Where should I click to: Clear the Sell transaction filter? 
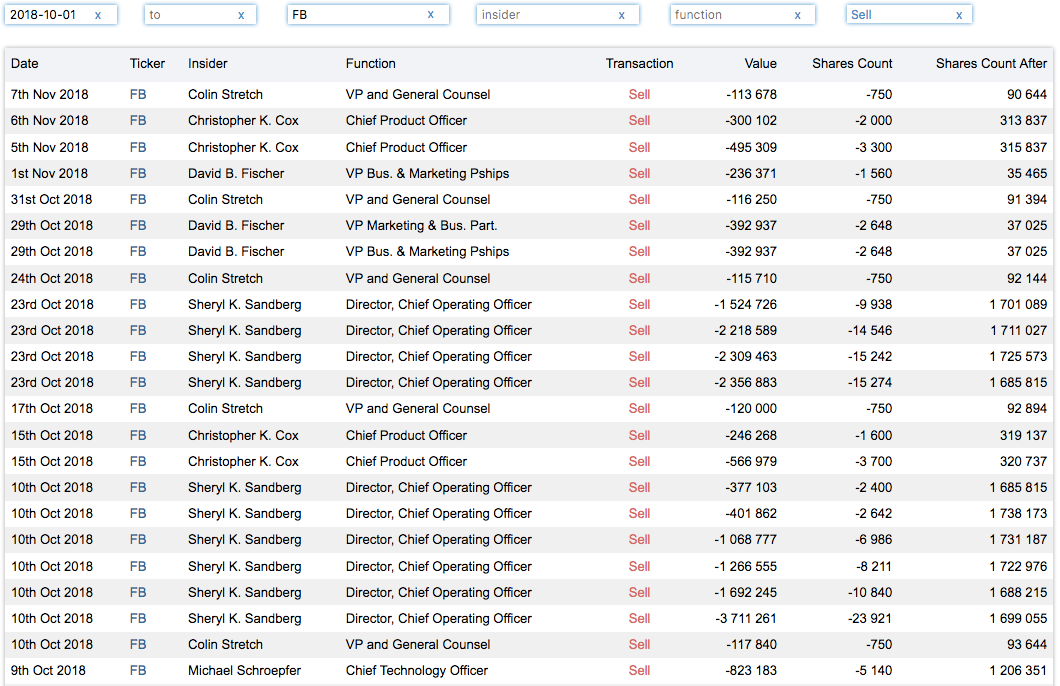click(959, 15)
